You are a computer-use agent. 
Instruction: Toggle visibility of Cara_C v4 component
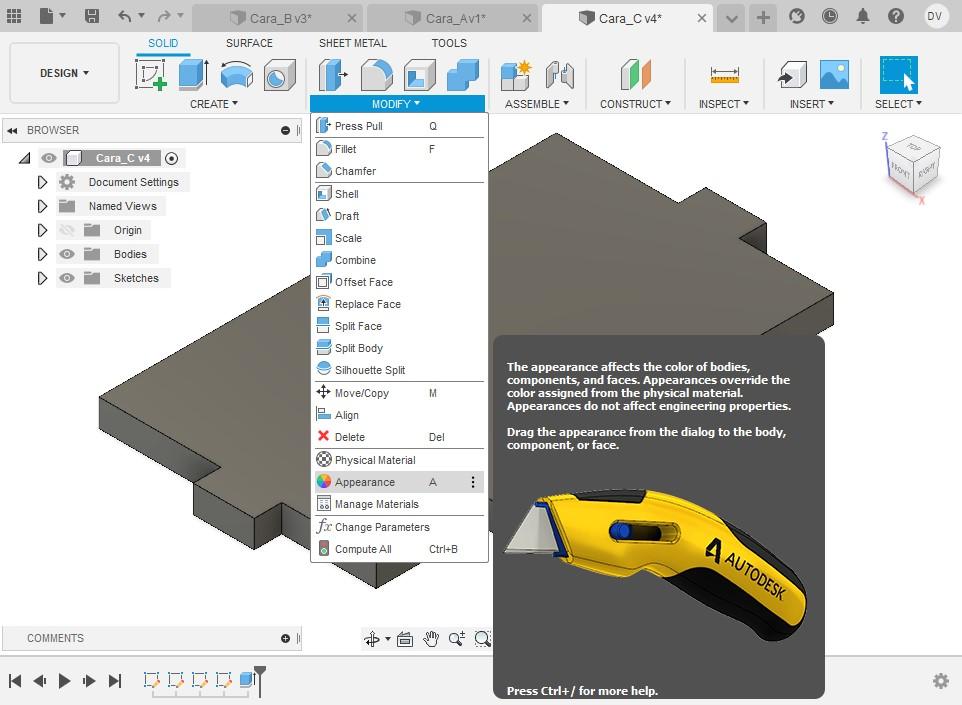[48, 158]
